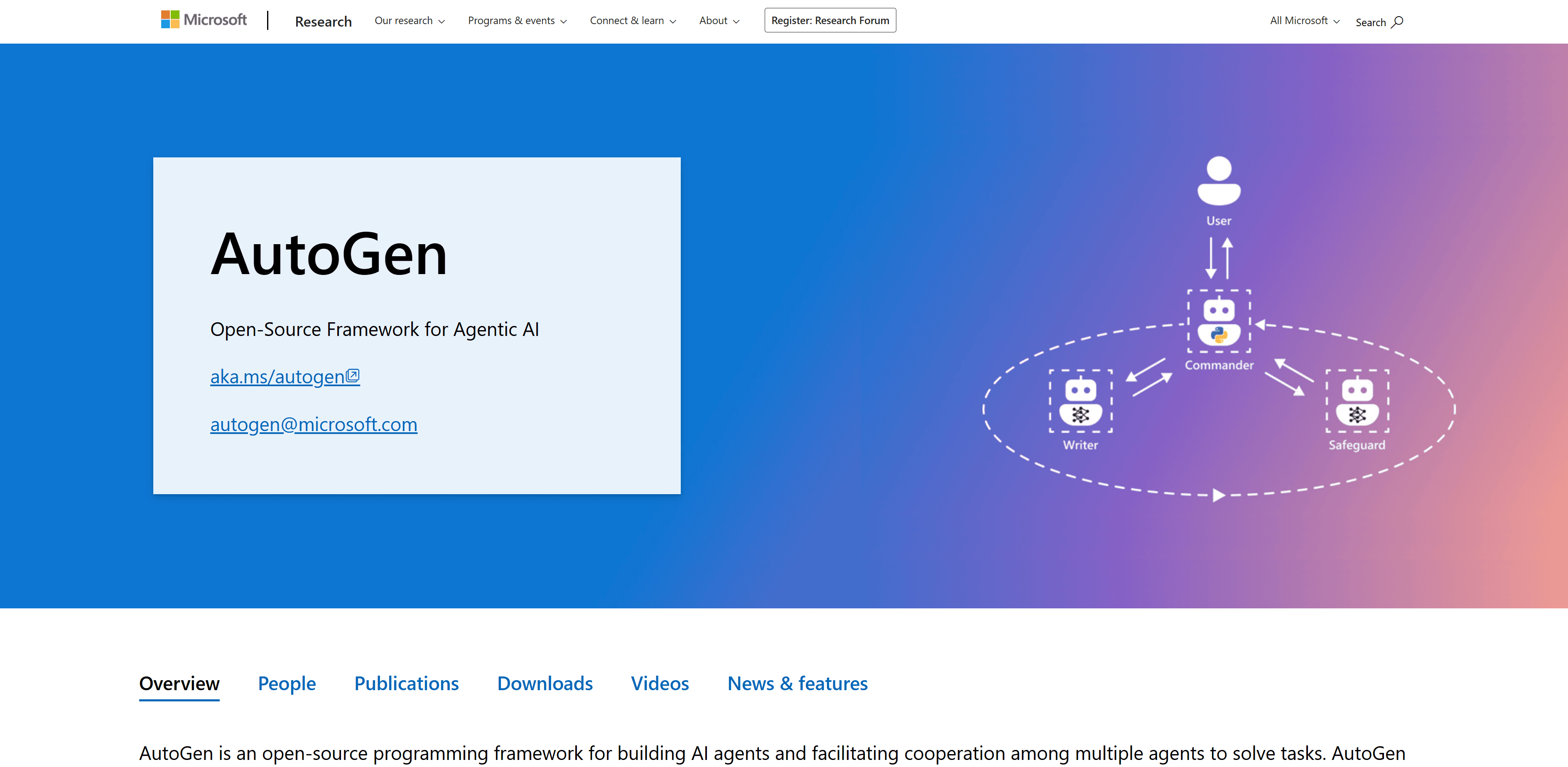Click the Commander robot icon
The height and width of the screenshot is (767, 1568).
tap(1219, 321)
